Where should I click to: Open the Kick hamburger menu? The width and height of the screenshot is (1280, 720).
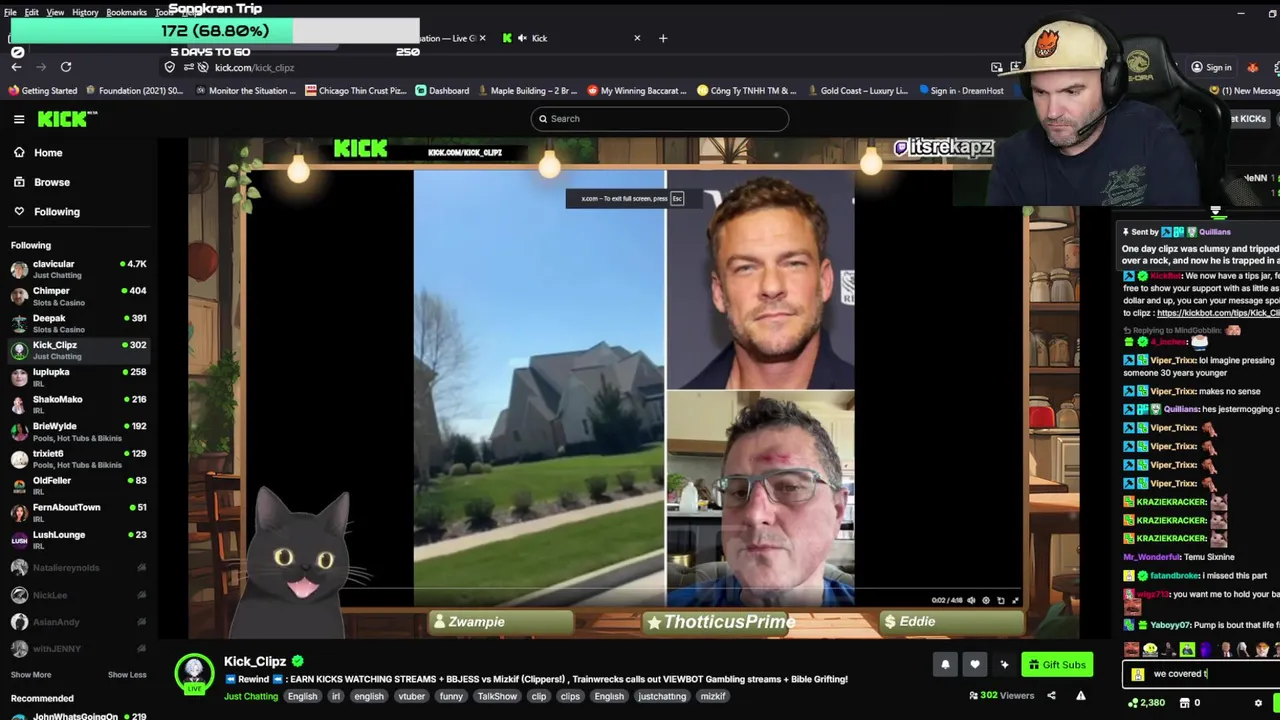[19, 119]
